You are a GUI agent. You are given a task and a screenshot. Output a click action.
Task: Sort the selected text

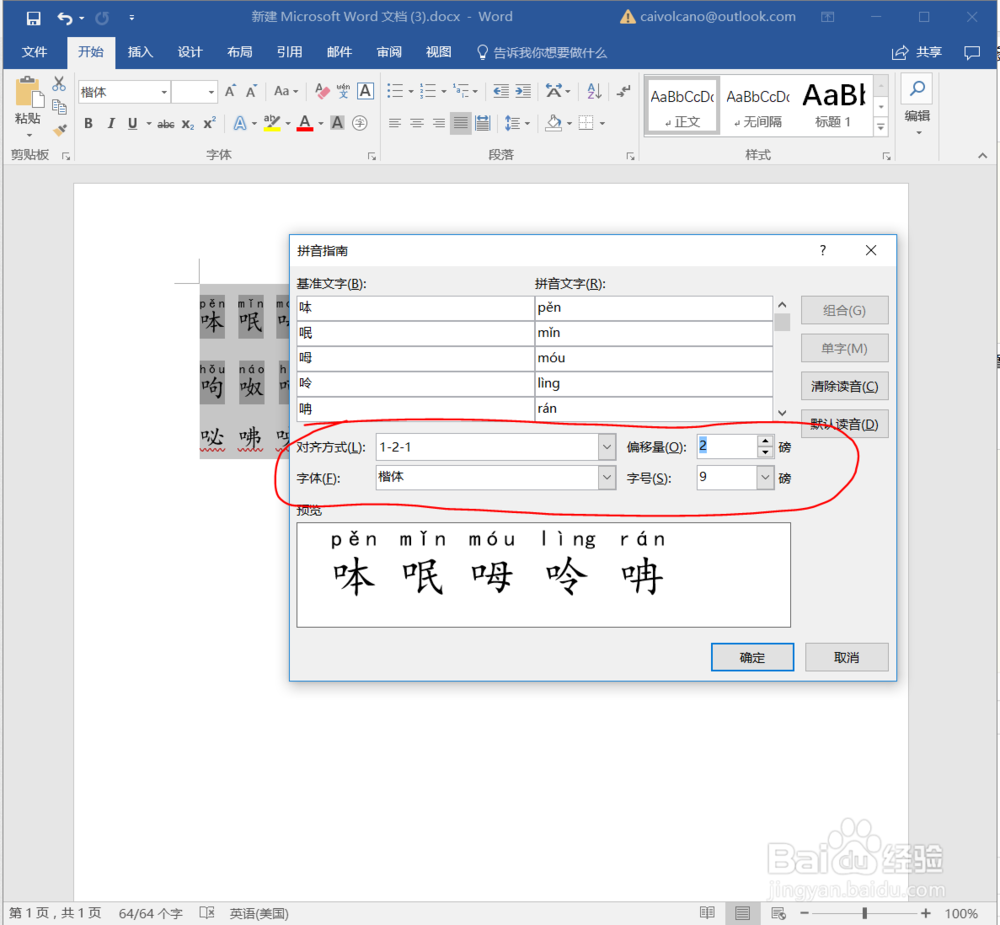click(594, 91)
